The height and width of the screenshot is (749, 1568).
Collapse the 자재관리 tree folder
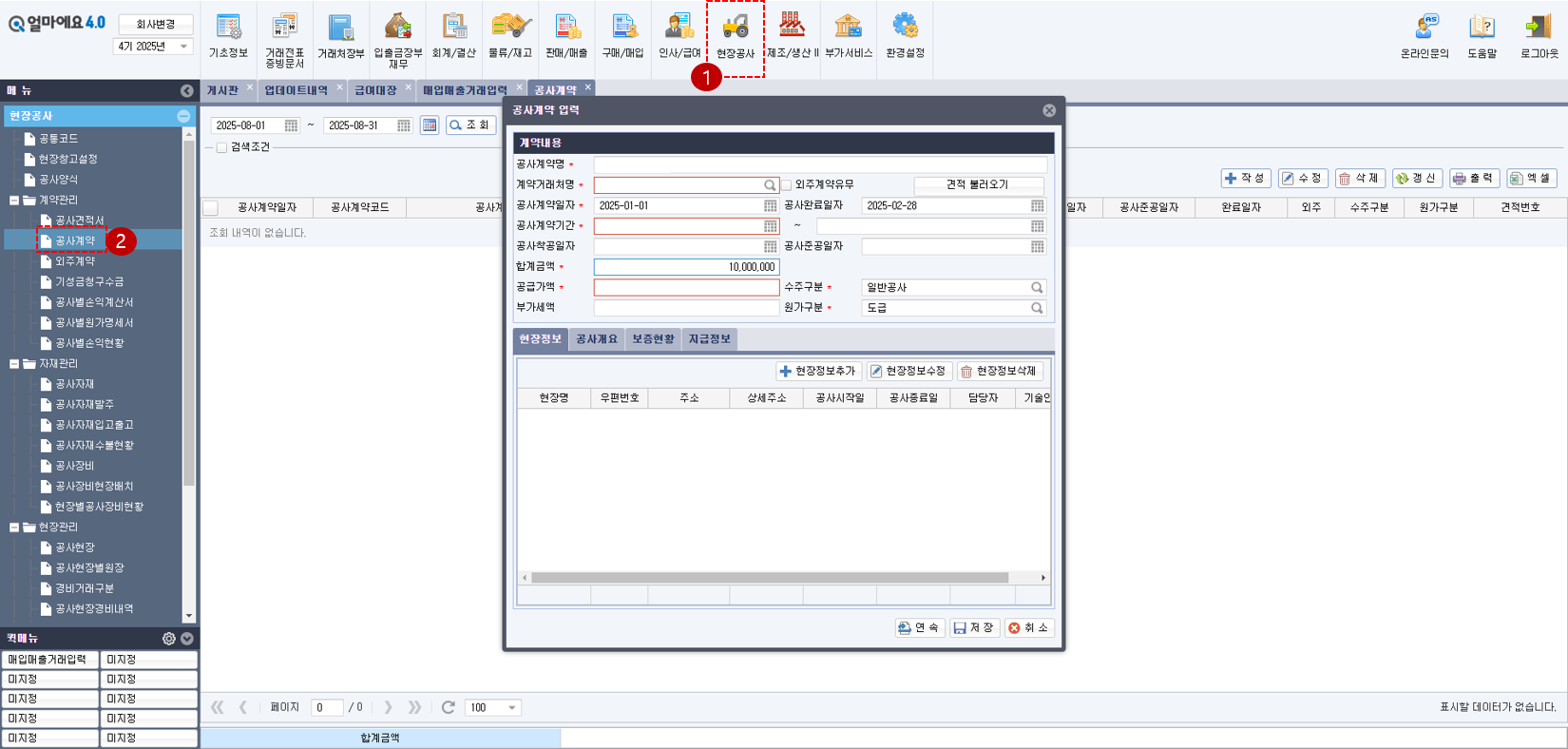pyautogui.click(x=14, y=364)
